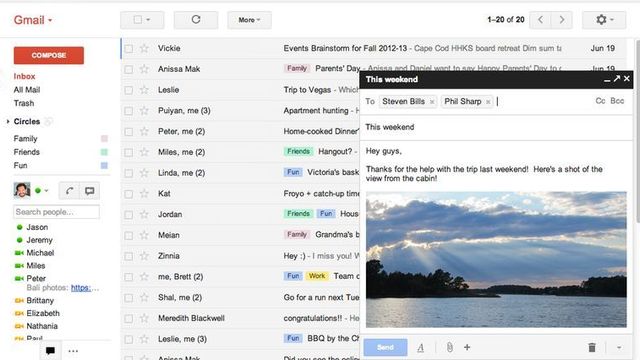This screenshot has width=640, height=360.
Task: Check the Meian Grandma's message checkbox
Action: [129, 235]
